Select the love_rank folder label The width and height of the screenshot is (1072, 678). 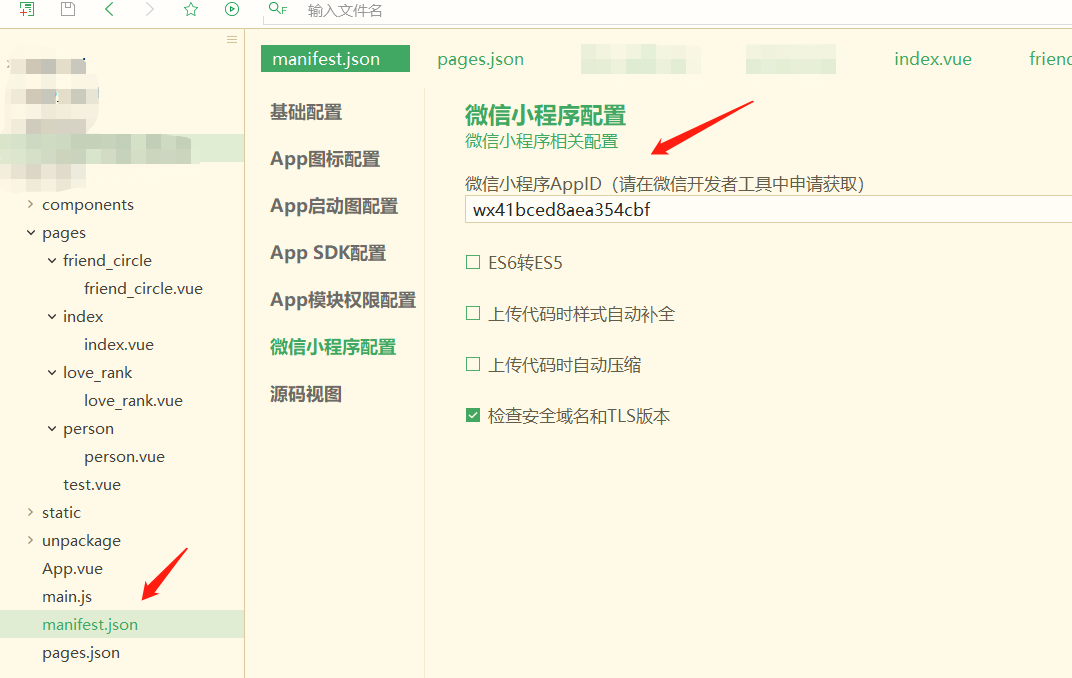pos(97,373)
